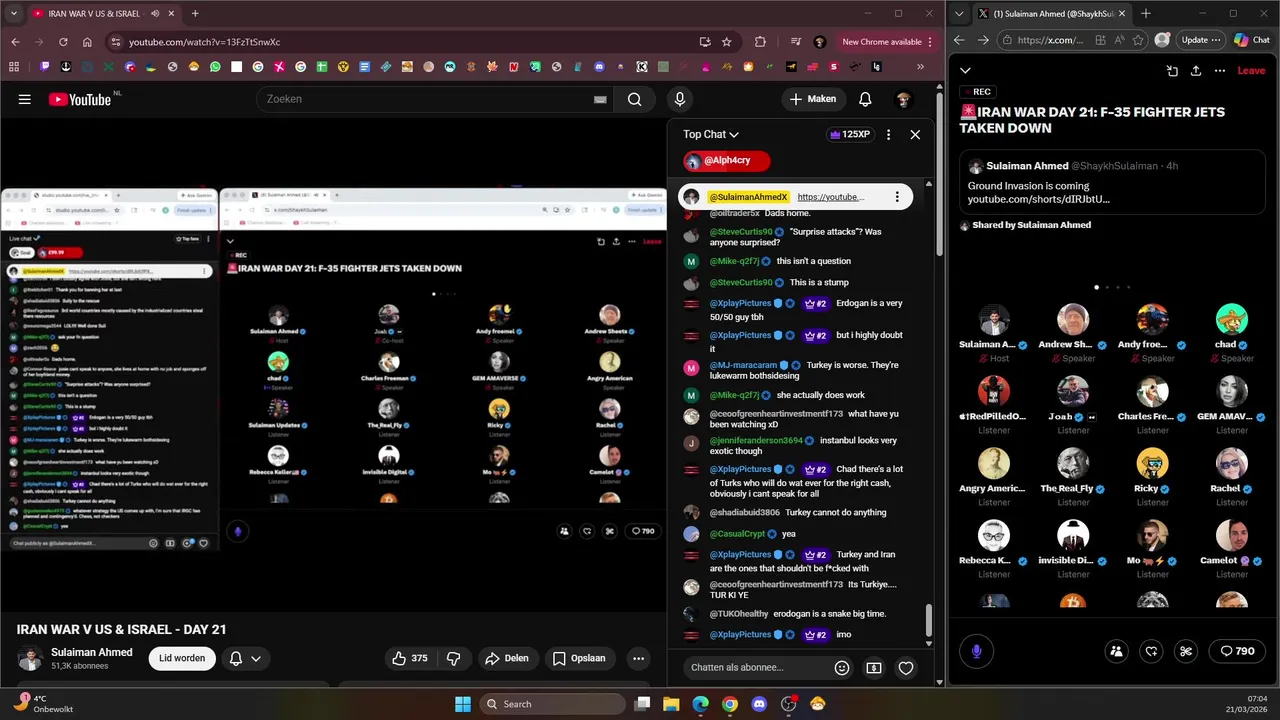This screenshot has height=720, width=1280.
Task: Open on-screen keyboard in YouTube search
Action: tap(600, 99)
